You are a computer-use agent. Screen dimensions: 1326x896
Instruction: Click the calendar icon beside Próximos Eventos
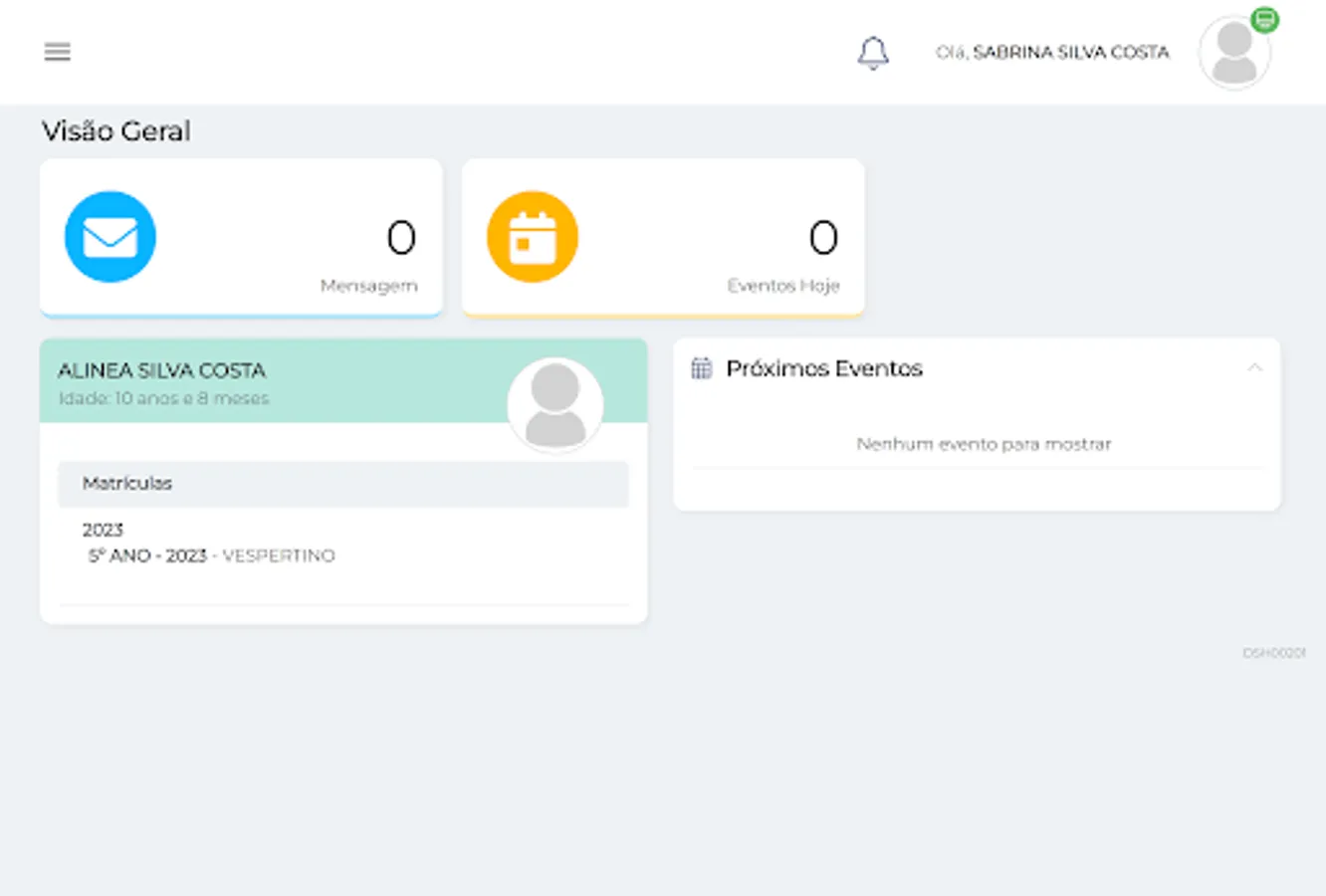(702, 368)
